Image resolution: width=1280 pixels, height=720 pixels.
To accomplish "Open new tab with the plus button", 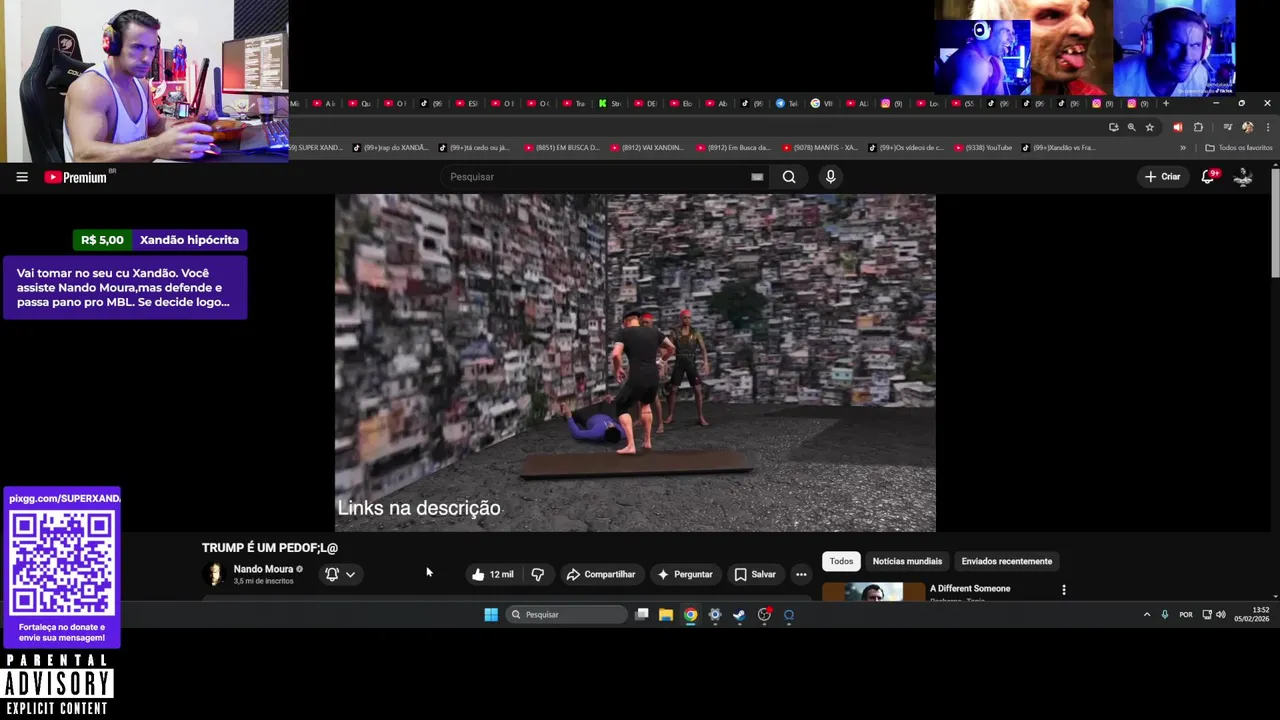I will click(x=1165, y=104).
